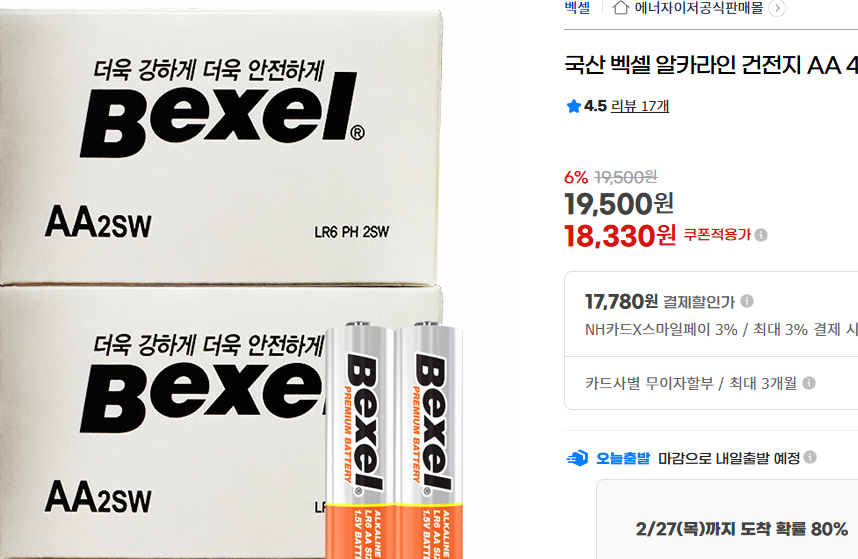Screen dimensions: 858x559
Task: Select the 18,330원 coupon price
Action: [x=620, y=236]
